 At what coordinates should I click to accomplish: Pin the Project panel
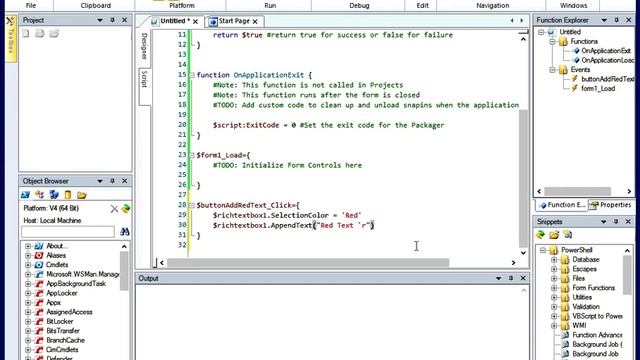pyautogui.click(x=112, y=20)
